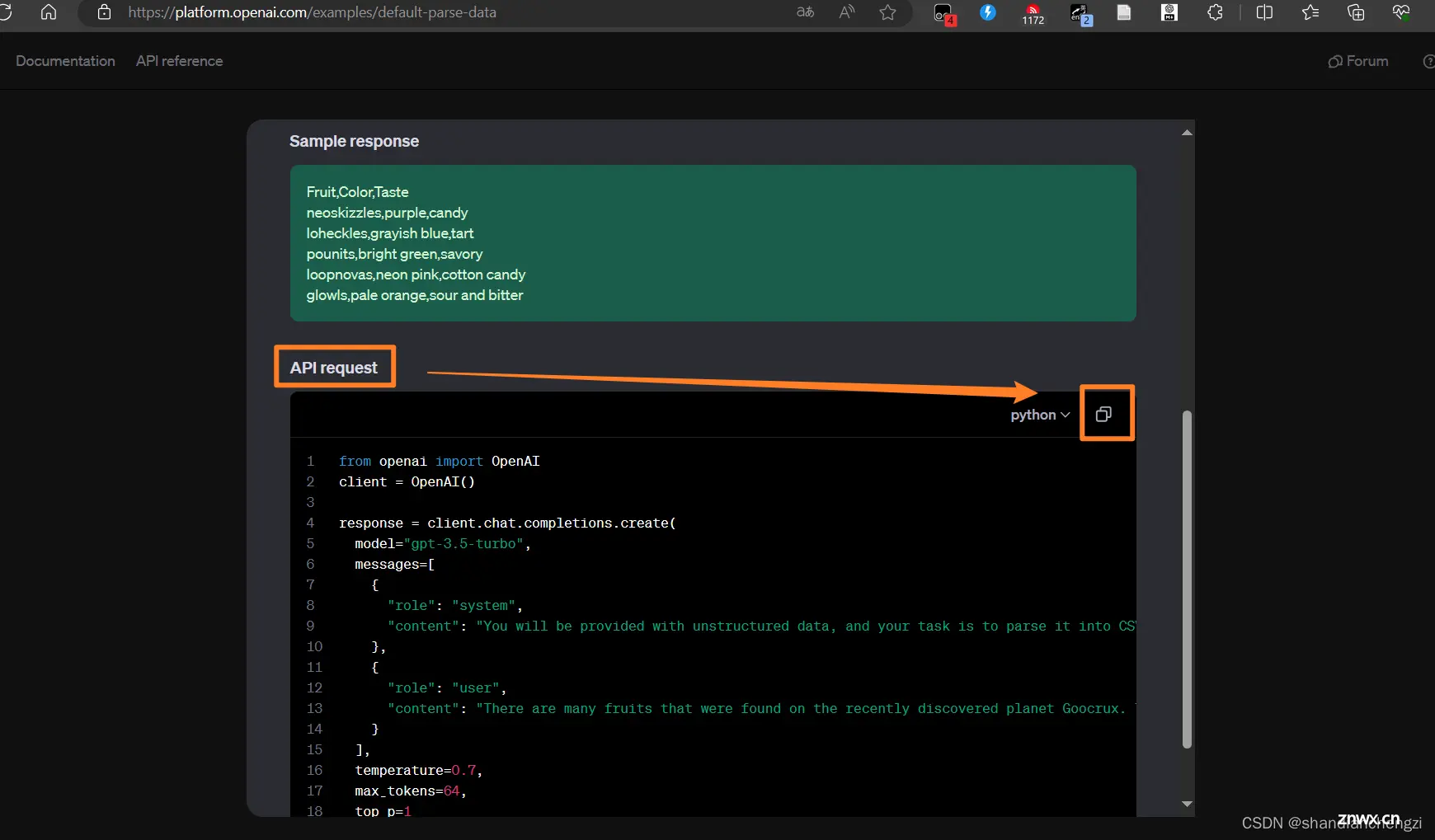1435x840 pixels.
Task: Click the 'Fruit,Color,Taste' header line
Action: tap(357, 192)
